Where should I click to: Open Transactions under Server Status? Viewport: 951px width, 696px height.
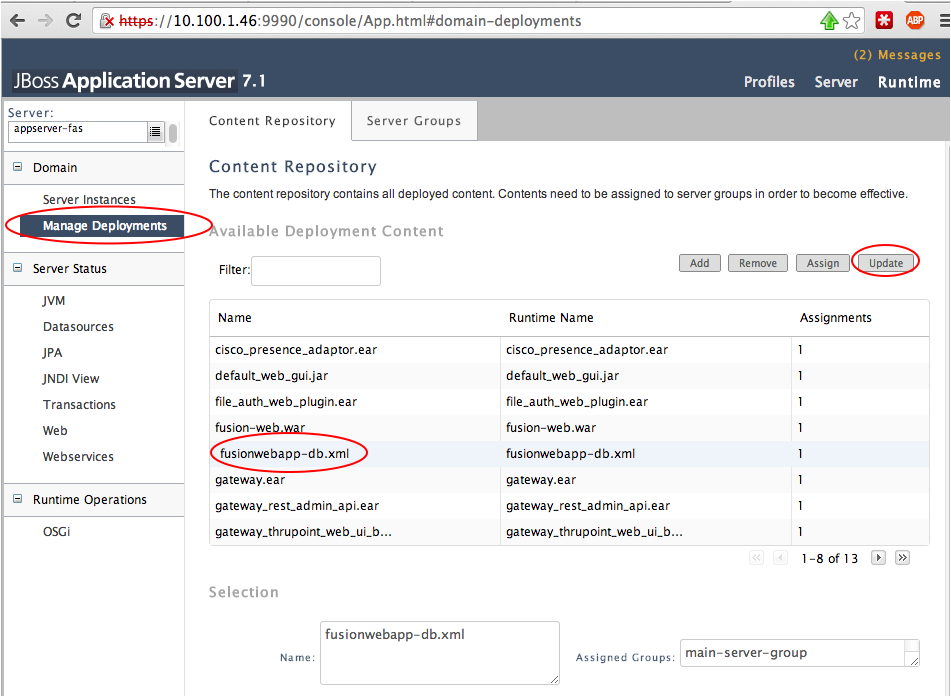79,404
